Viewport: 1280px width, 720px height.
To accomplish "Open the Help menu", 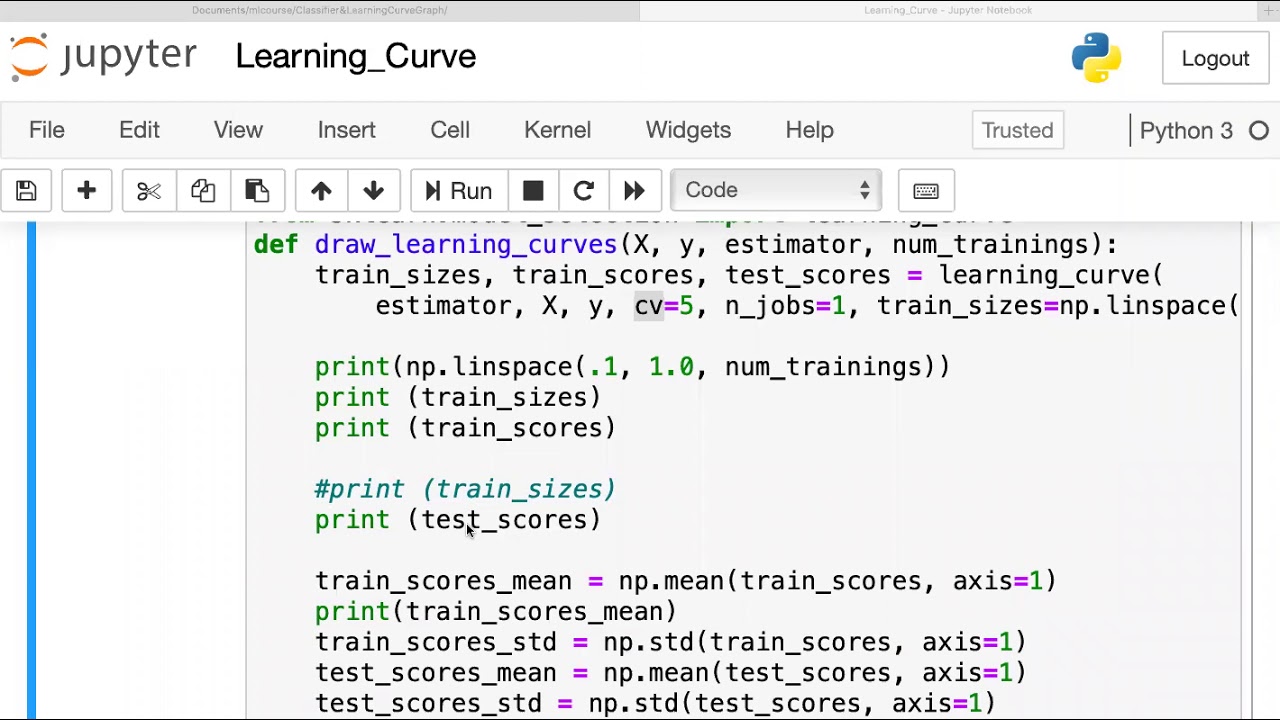I will click(809, 130).
